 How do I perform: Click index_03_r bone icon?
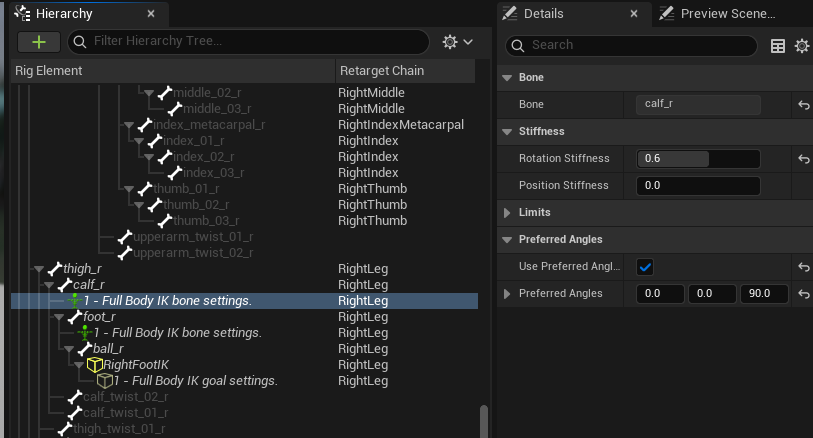pyautogui.click(x=175, y=173)
